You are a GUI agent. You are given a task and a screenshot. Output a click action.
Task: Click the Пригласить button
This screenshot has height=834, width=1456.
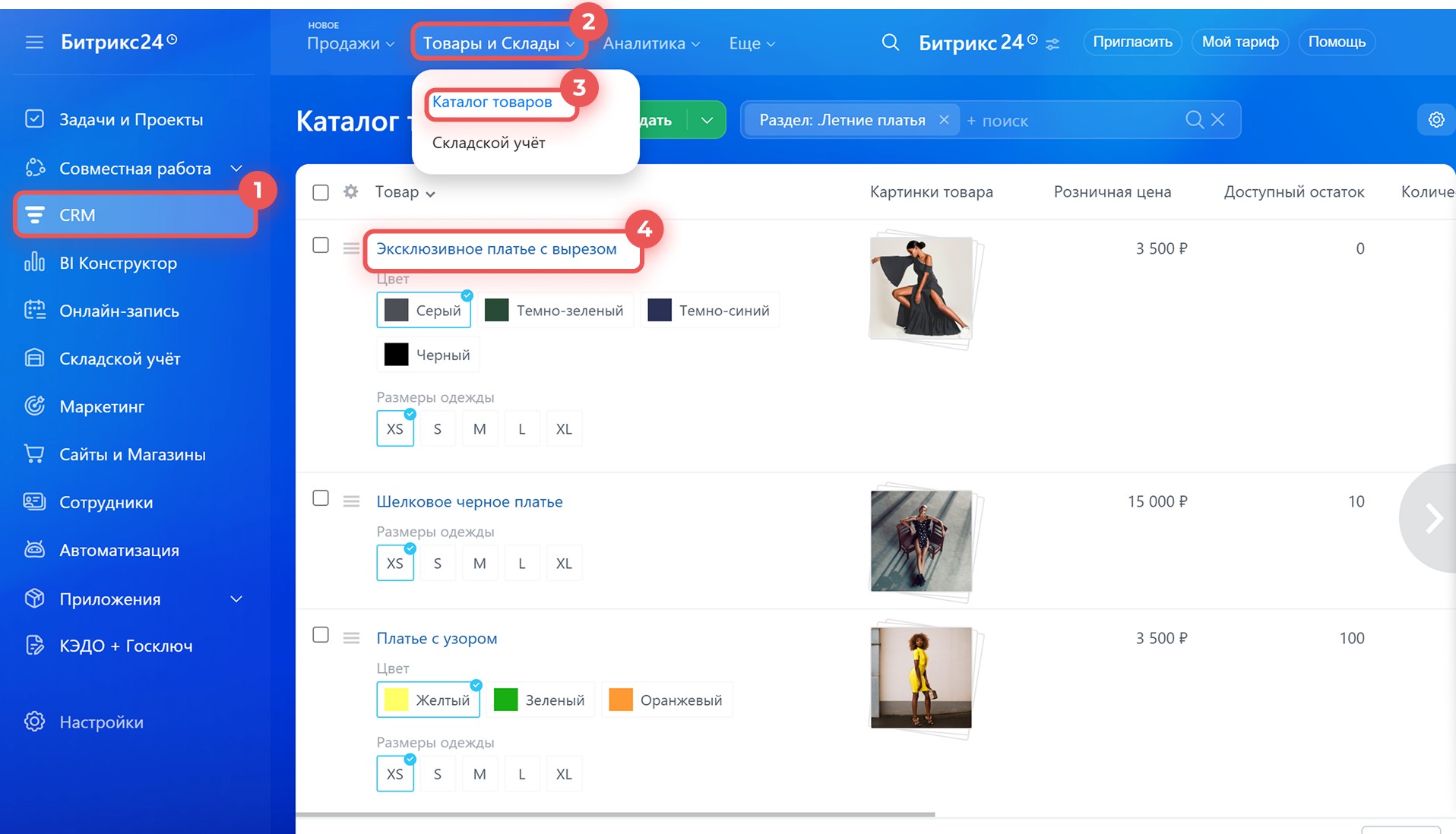pyautogui.click(x=1132, y=42)
